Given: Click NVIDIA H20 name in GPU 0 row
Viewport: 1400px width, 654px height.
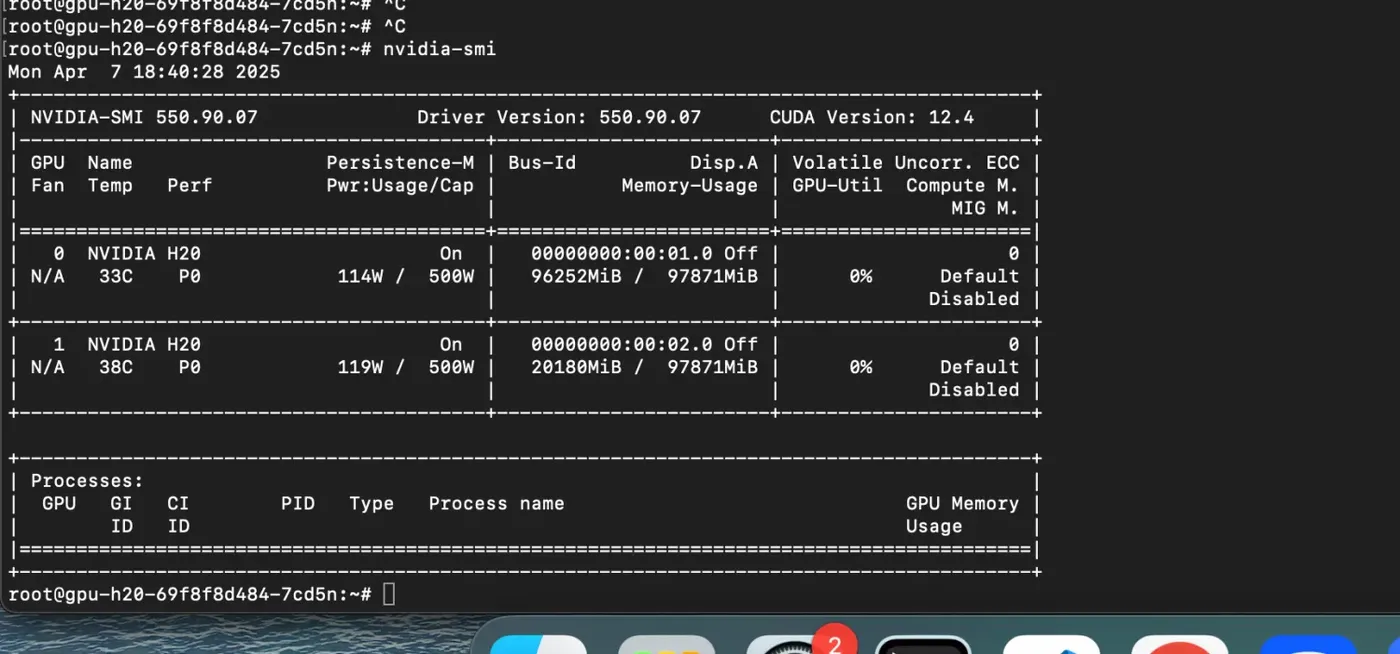Looking at the screenshot, I should pos(144,254).
